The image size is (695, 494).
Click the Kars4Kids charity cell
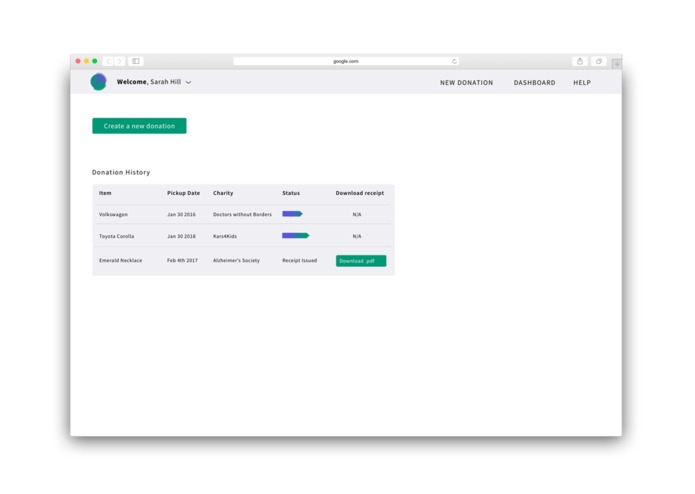(x=225, y=236)
